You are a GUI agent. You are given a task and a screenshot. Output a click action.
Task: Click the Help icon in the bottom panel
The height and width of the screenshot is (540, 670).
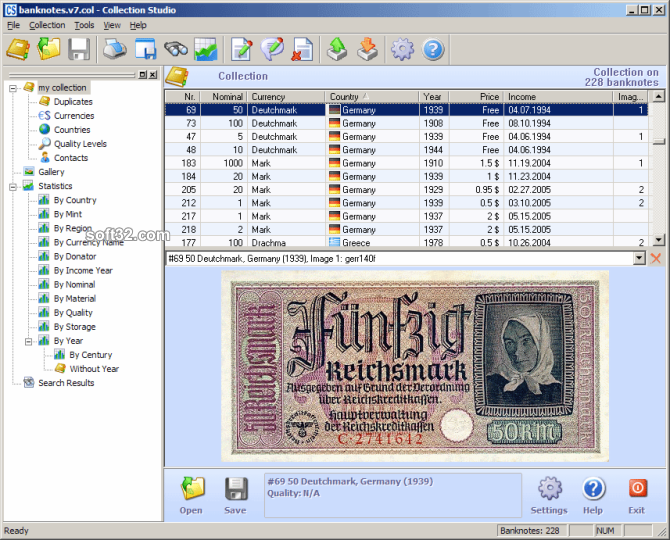click(x=593, y=488)
